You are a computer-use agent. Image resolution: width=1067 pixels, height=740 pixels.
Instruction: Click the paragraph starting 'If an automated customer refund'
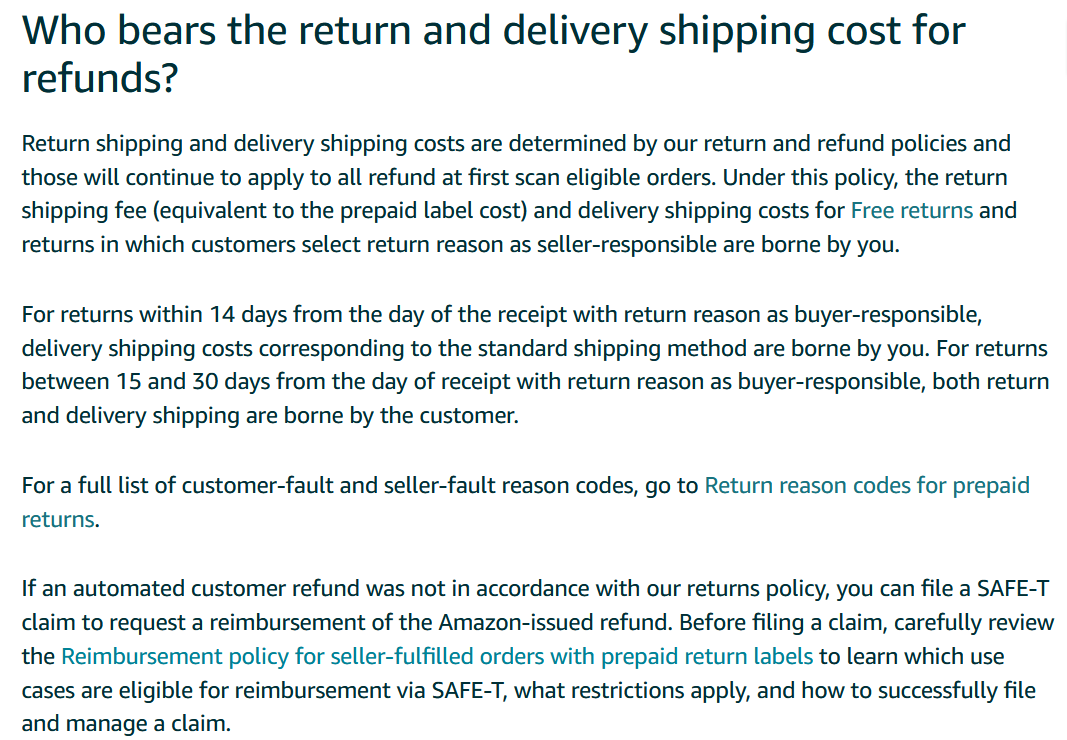(x=538, y=656)
